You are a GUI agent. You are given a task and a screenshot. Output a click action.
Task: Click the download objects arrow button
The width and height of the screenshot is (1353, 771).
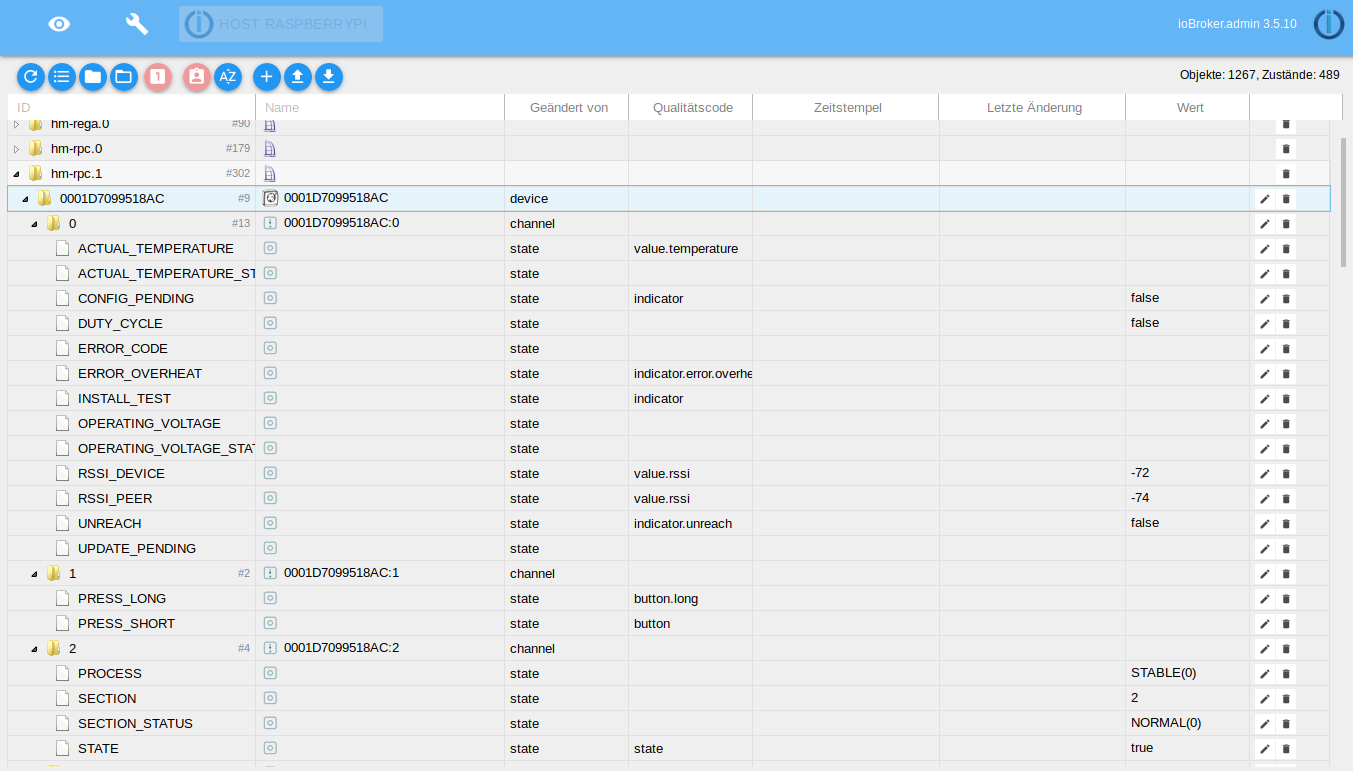pyautogui.click(x=329, y=76)
